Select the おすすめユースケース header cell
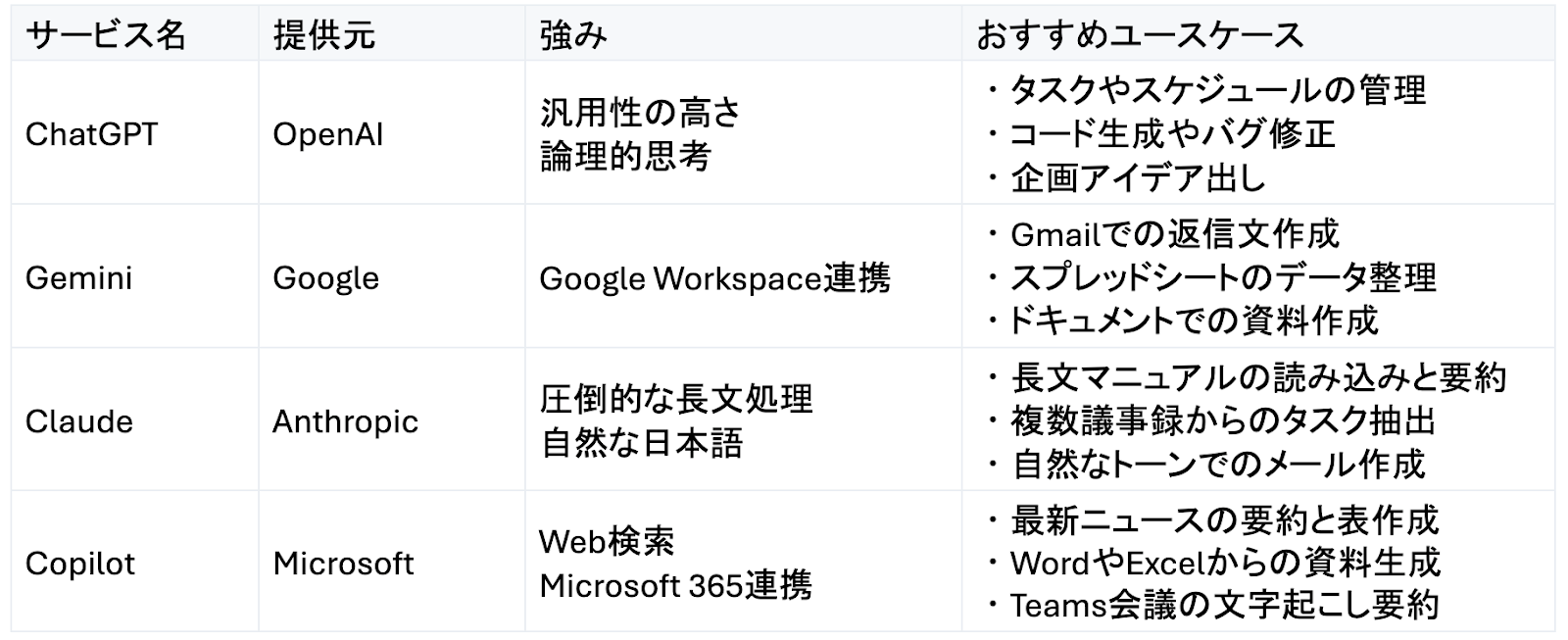The image size is (1568, 640). (x=1140, y=35)
